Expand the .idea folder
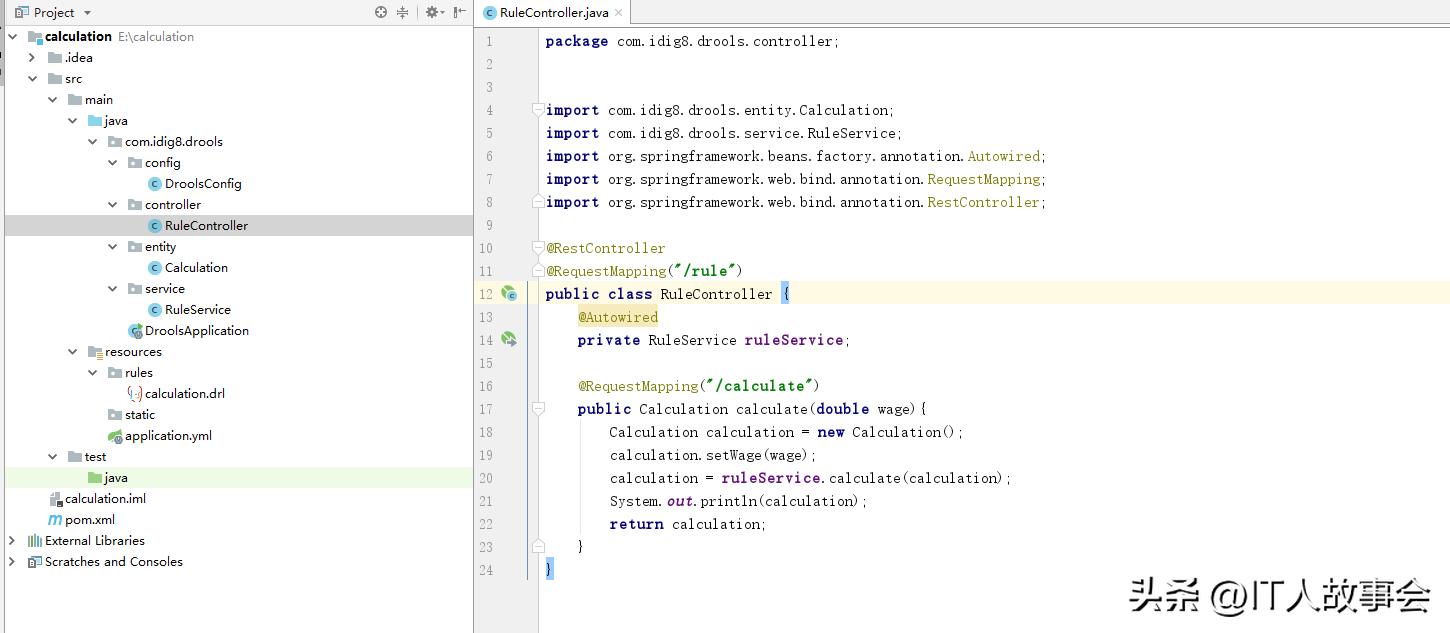This screenshot has height=633, width=1450. point(32,58)
